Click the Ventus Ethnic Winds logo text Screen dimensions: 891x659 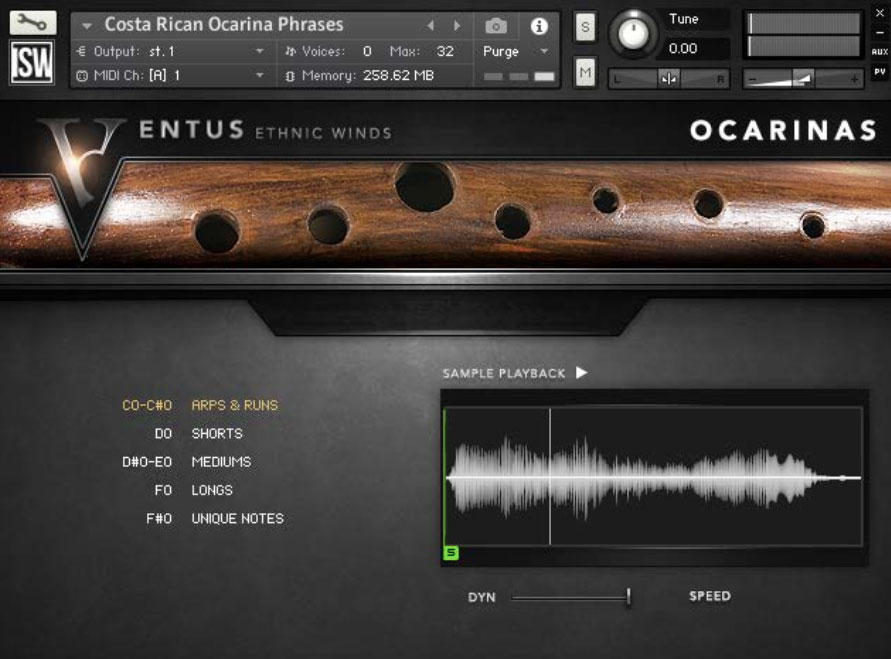[265, 131]
